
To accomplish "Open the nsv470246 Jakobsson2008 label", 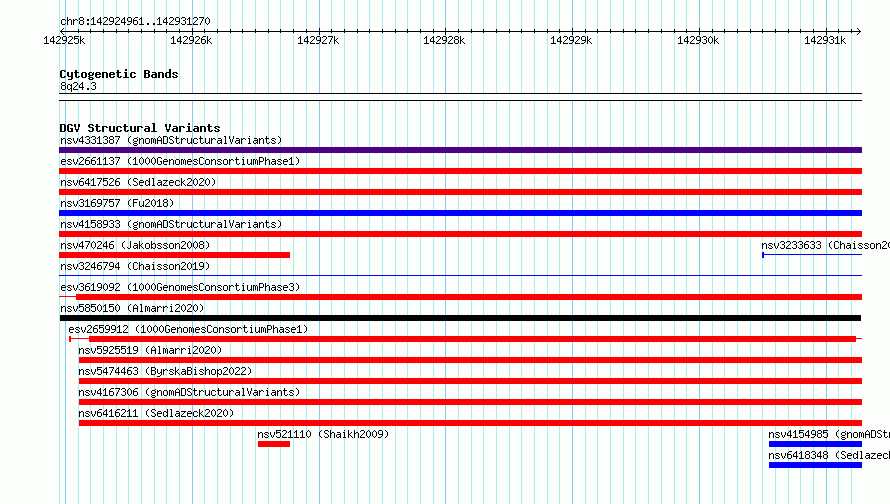I will 135,245.
